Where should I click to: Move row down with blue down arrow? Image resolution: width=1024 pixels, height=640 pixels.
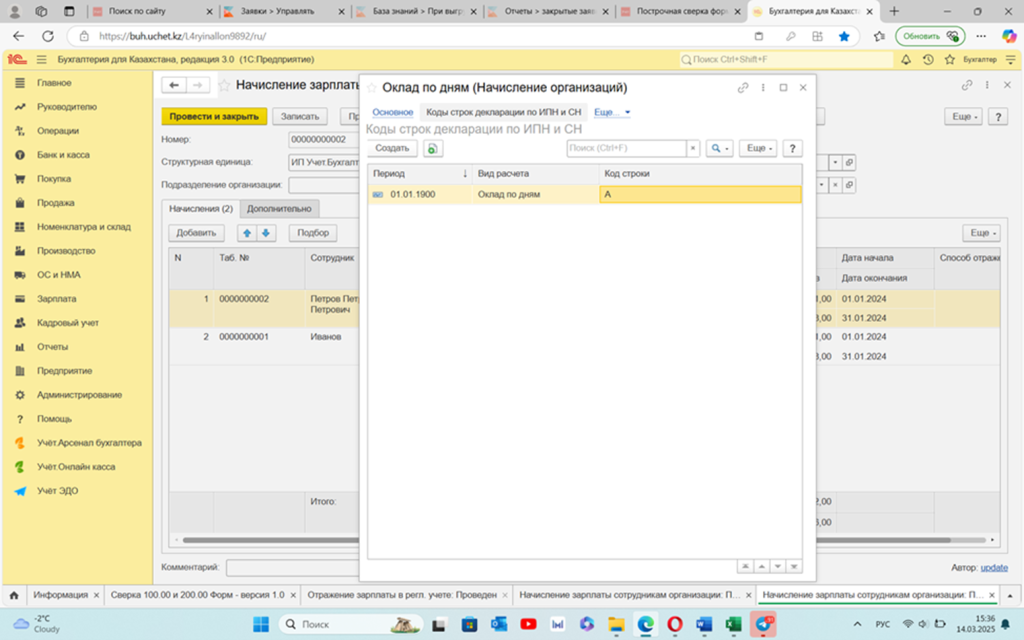pyautogui.click(x=266, y=233)
